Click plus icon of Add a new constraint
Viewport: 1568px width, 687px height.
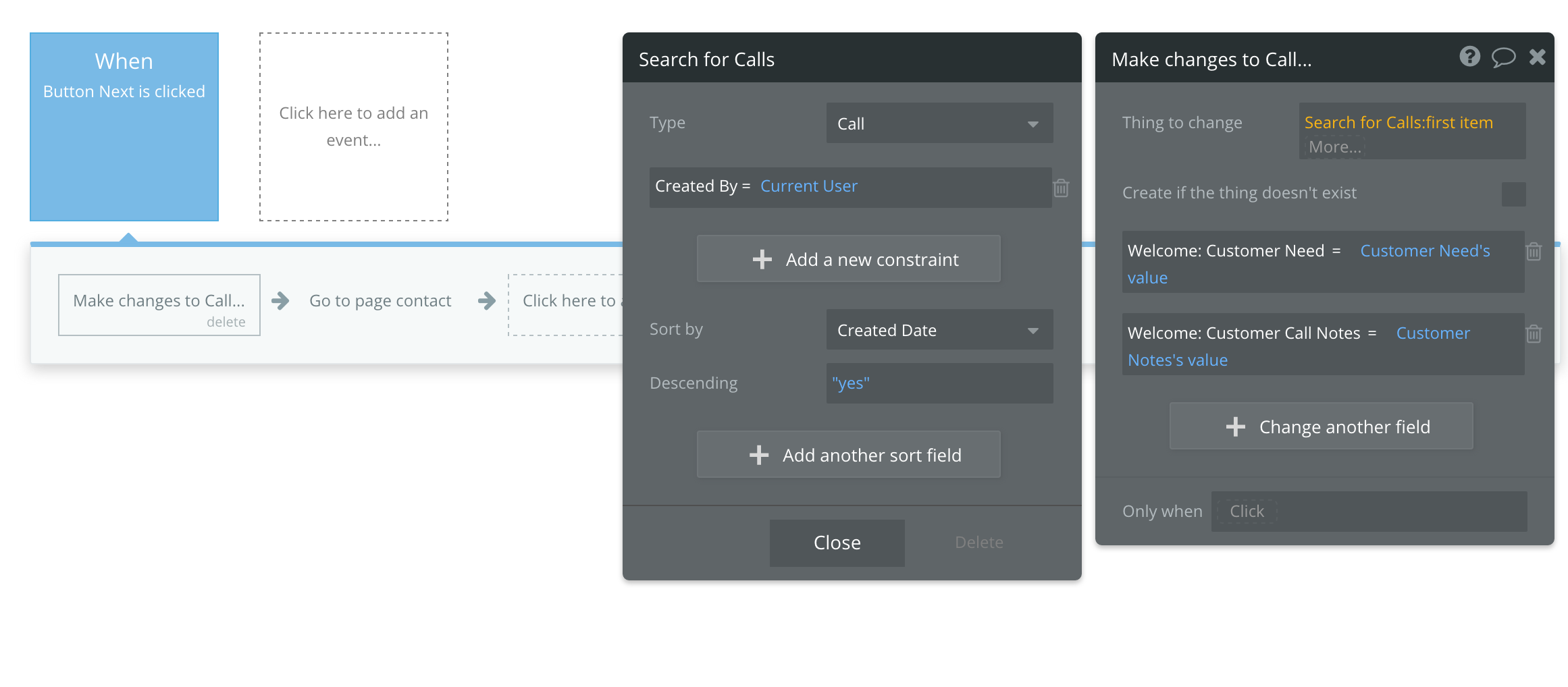tap(762, 260)
